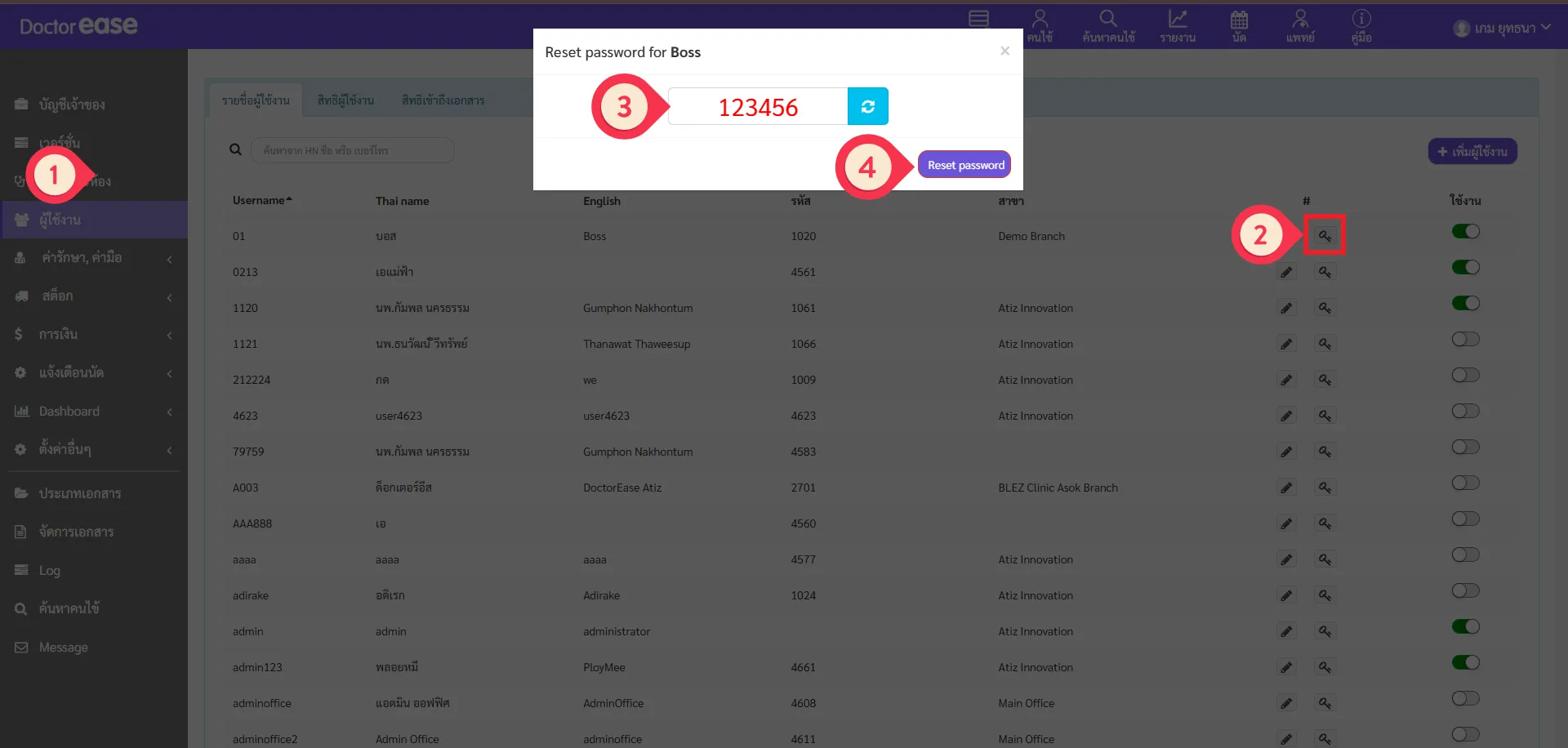Click the pencil edit icon for user 1120

click(1285, 308)
